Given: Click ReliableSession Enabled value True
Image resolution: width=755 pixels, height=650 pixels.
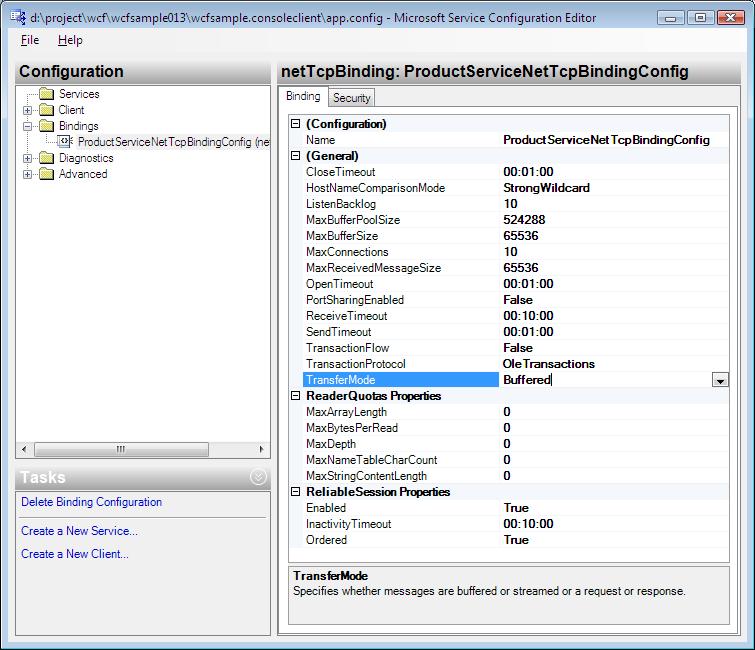Looking at the screenshot, I should click(516, 507).
